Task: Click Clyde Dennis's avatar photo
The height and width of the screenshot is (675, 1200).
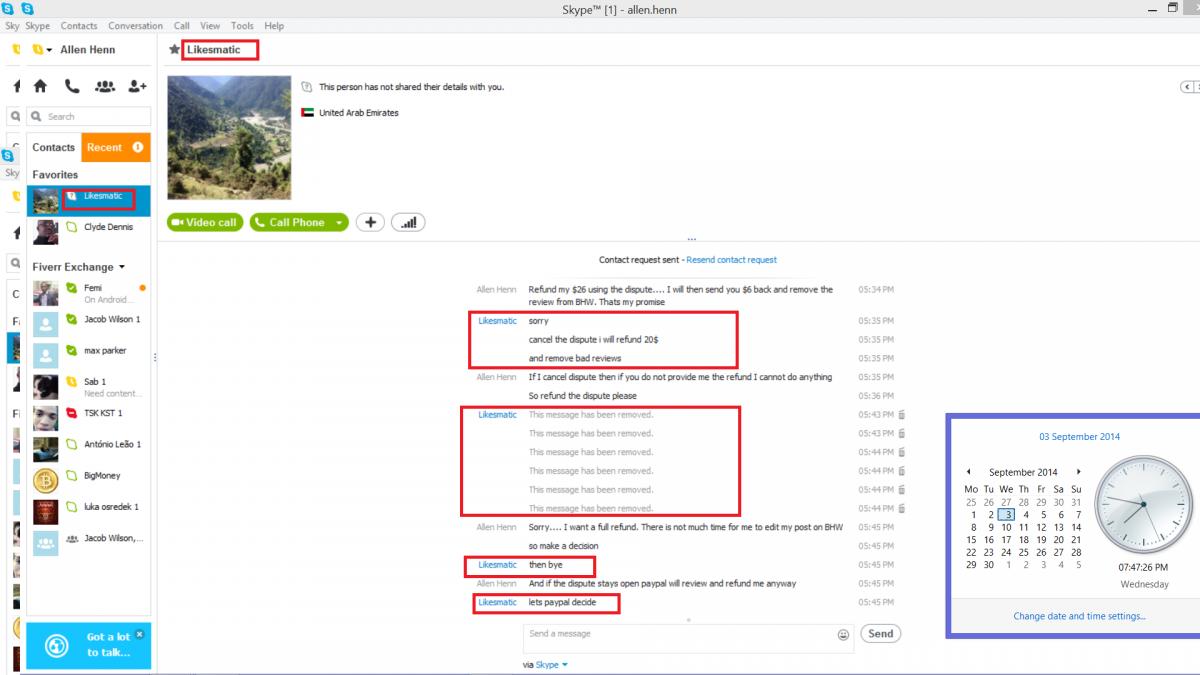Action: point(45,232)
